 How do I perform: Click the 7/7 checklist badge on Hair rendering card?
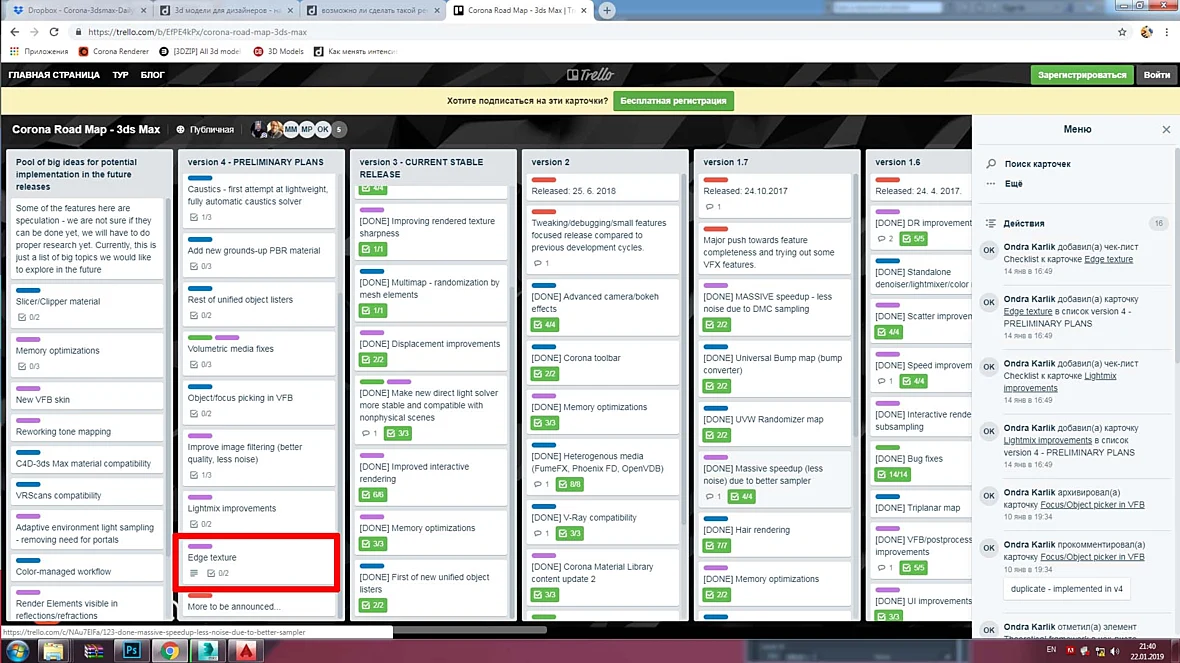click(x=716, y=546)
